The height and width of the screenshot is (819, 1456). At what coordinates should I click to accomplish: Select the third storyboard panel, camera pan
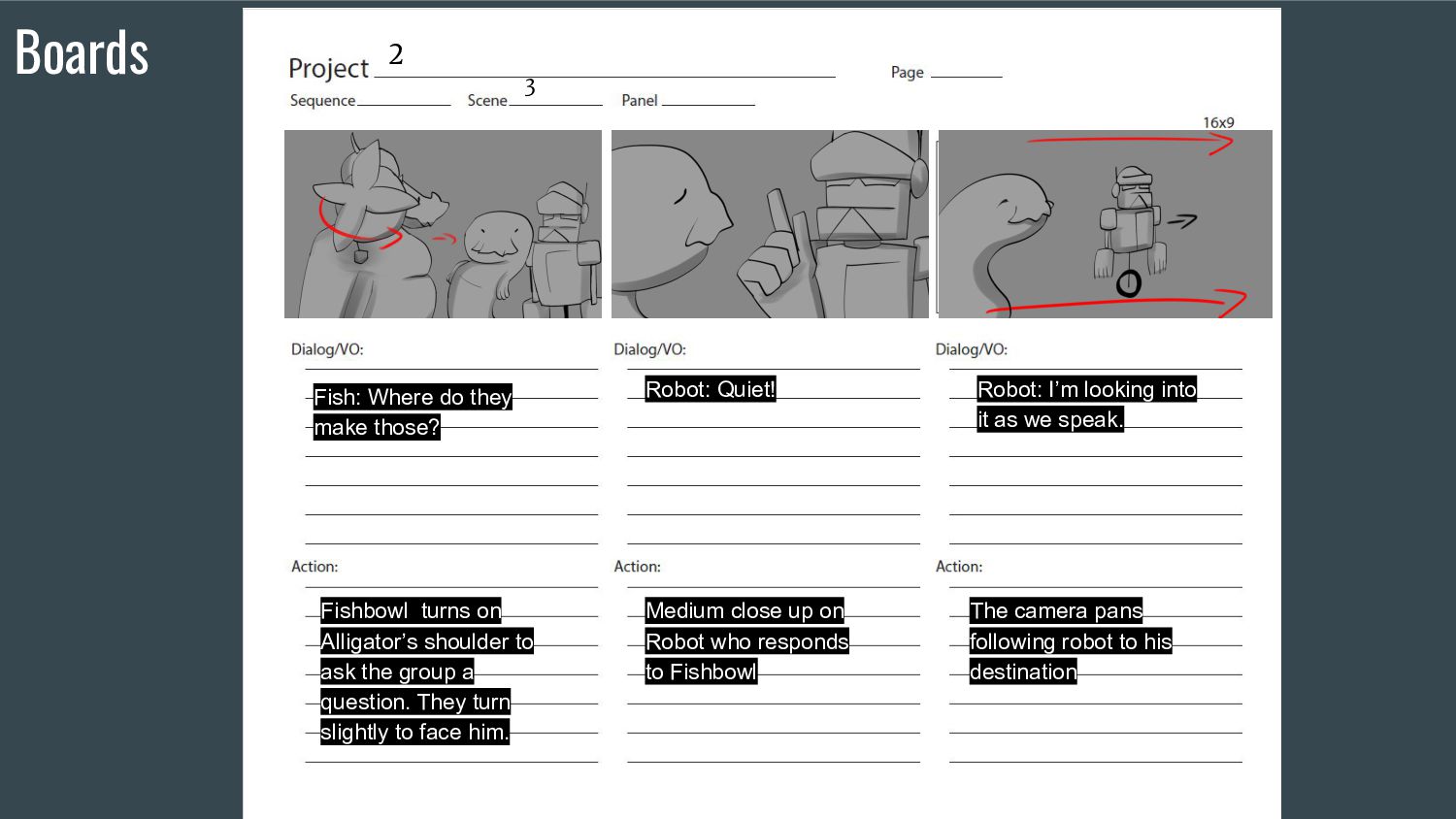1105,224
